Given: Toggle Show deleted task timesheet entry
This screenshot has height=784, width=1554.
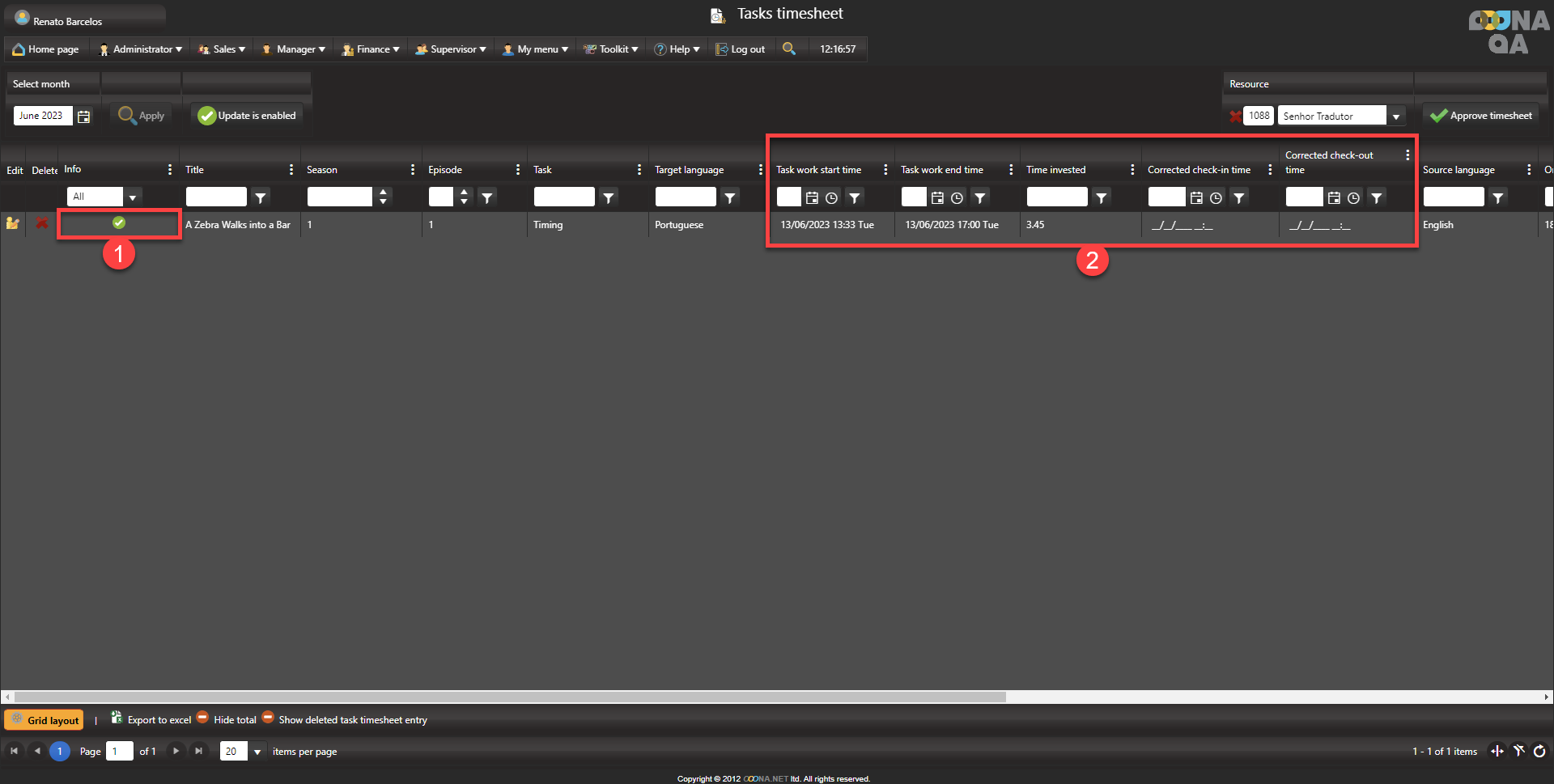Looking at the screenshot, I should [345, 719].
